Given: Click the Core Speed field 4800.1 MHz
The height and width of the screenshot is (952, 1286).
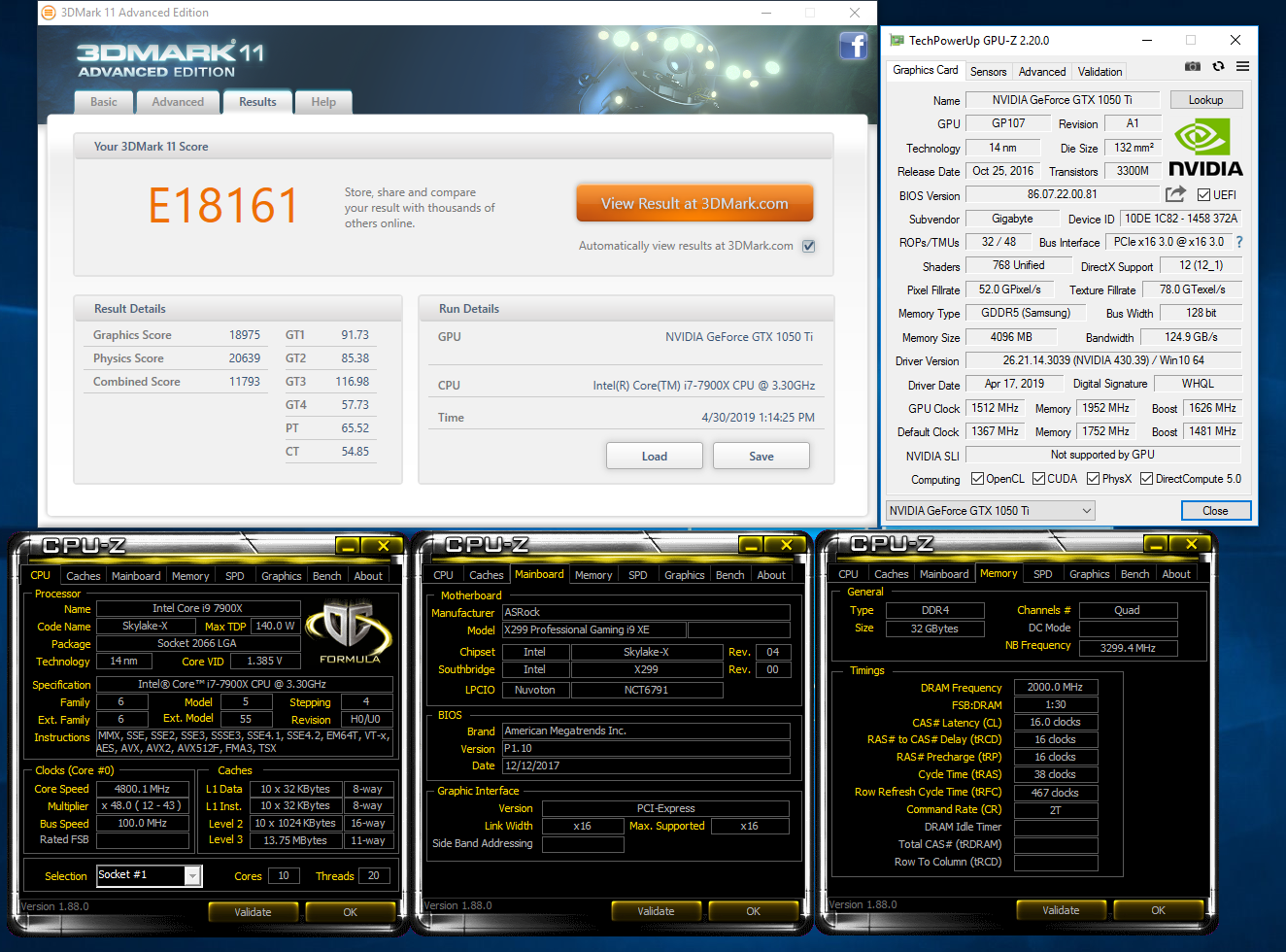Looking at the screenshot, I should click(x=142, y=789).
